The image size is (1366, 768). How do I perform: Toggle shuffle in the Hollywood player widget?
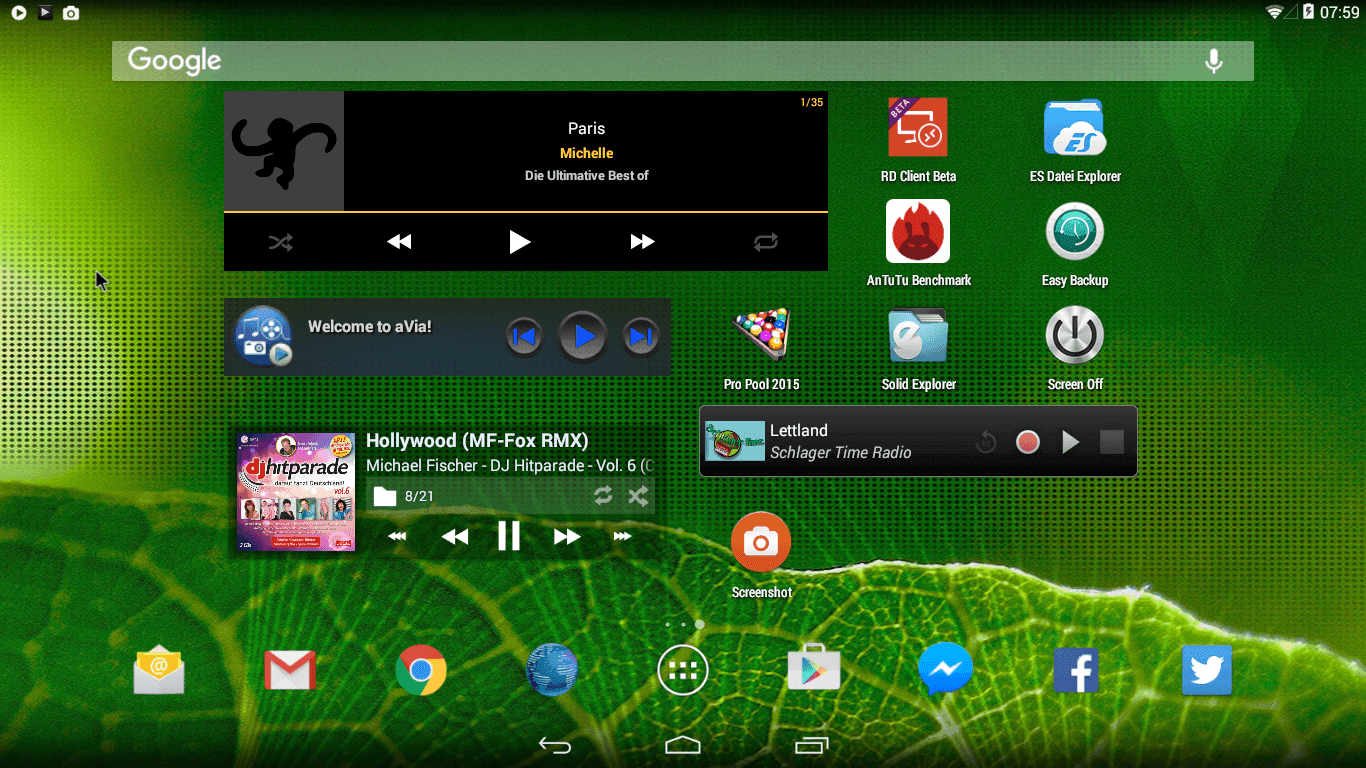click(637, 496)
